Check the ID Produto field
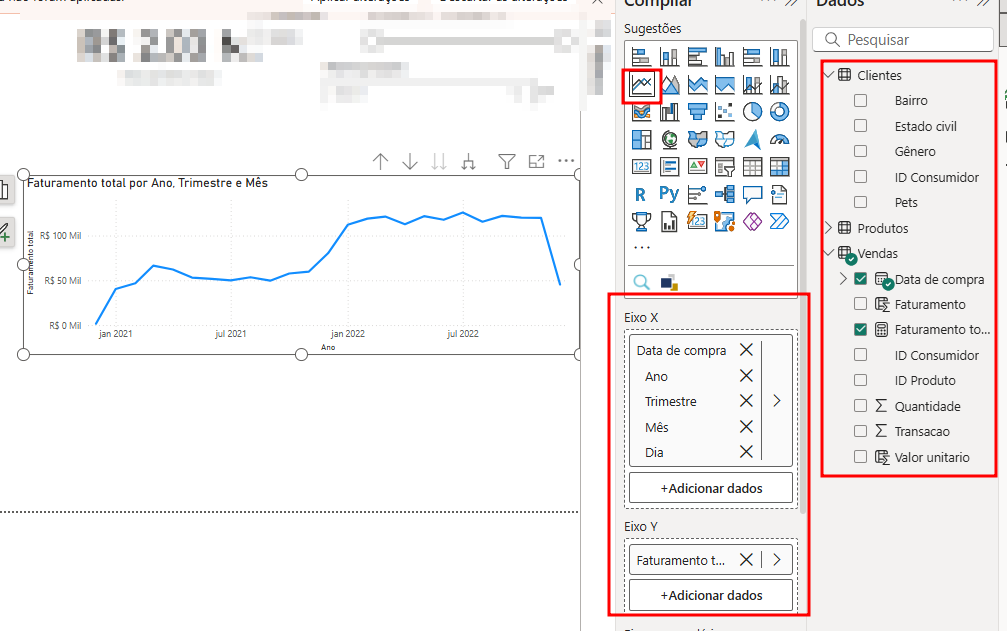The width and height of the screenshot is (1007, 631). pos(861,380)
